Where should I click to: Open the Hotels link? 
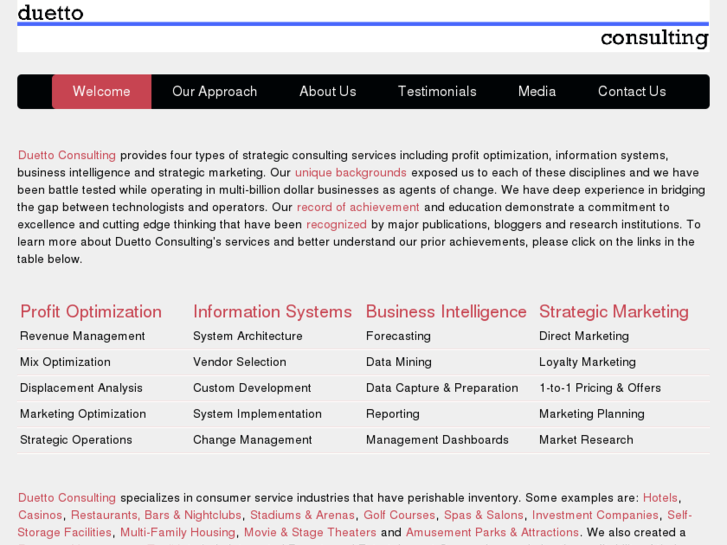[660, 498]
